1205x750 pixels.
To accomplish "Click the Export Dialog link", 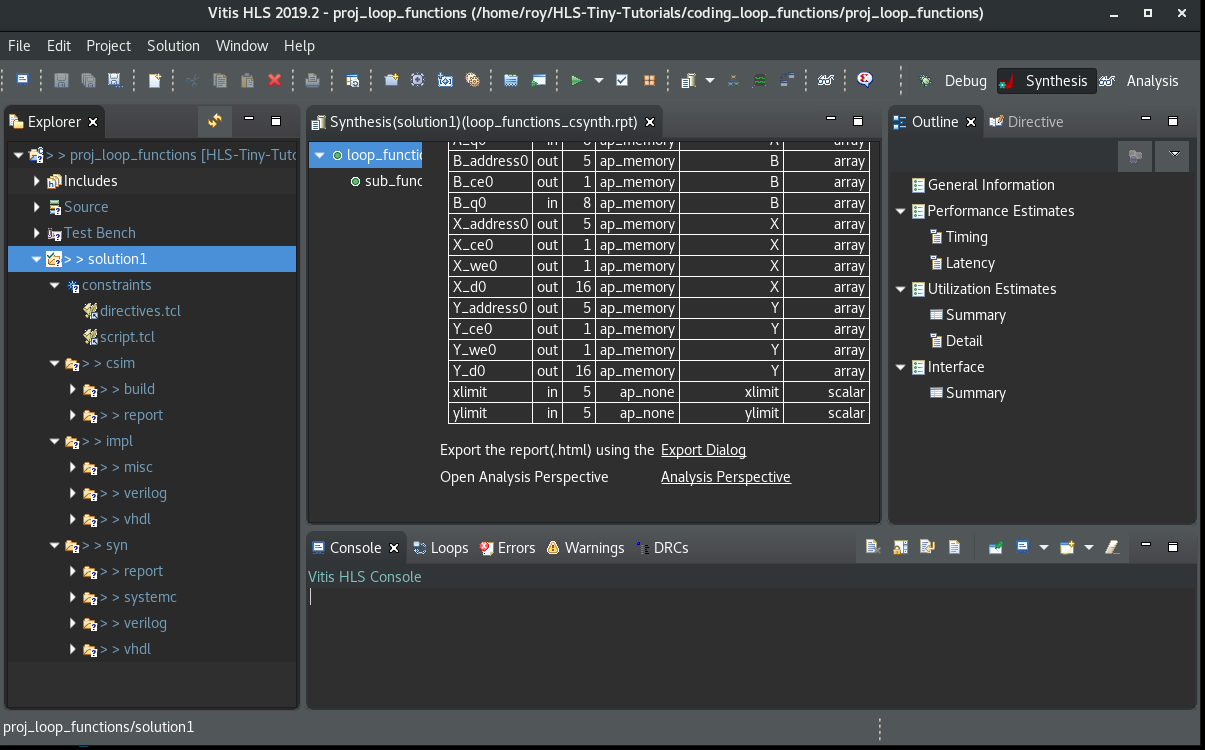I will pos(703,450).
